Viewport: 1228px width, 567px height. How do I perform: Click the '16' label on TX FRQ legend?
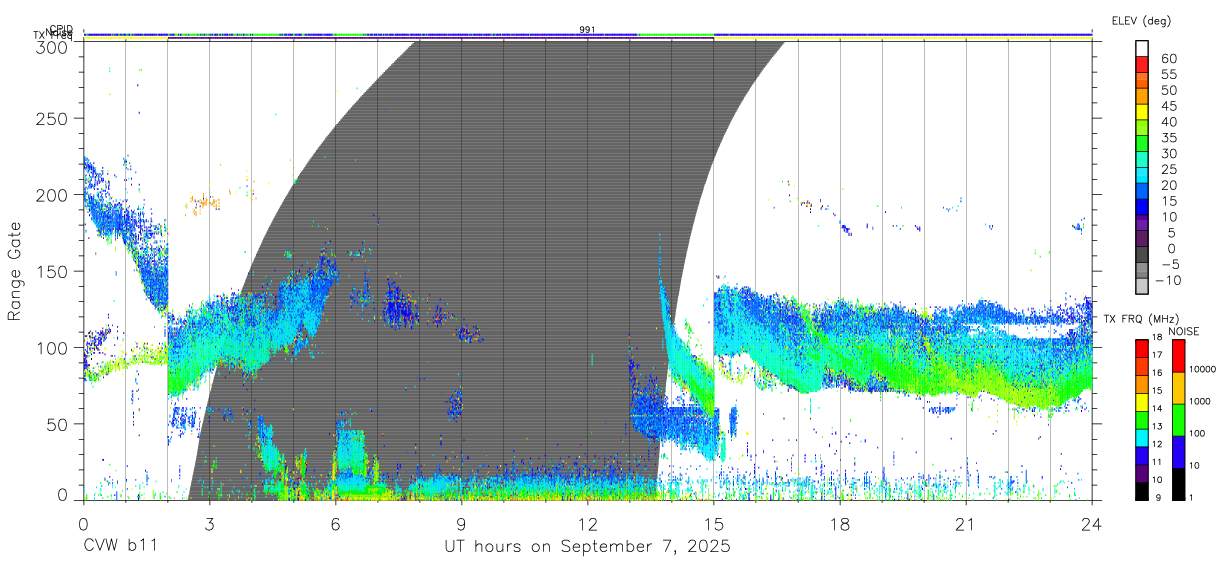(x=1159, y=372)
